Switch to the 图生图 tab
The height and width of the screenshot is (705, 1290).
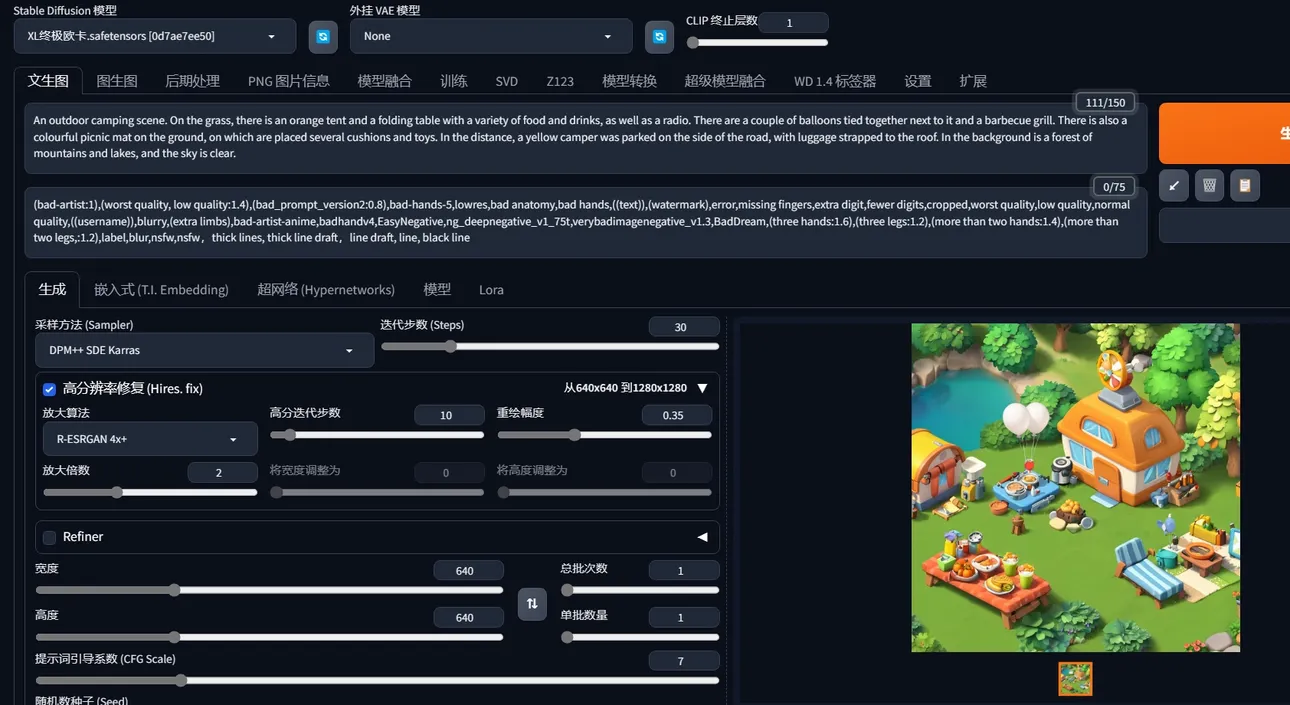(117, 81)
